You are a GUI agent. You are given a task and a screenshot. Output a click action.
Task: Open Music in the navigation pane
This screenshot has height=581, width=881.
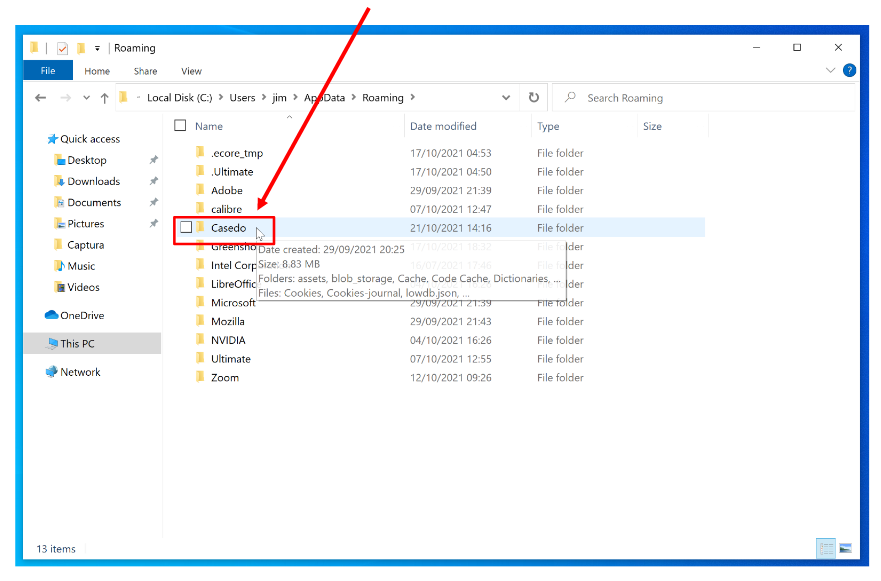74,266
